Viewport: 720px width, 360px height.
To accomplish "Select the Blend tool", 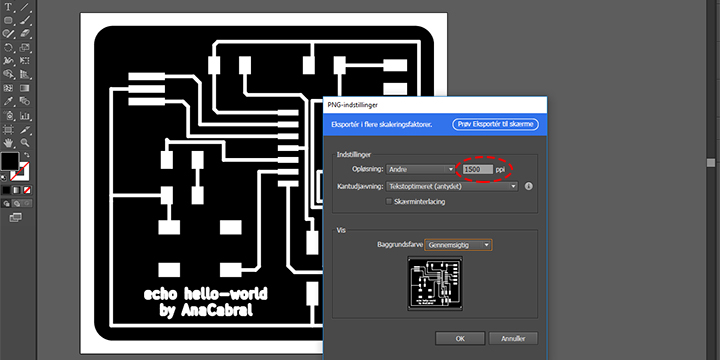I will pyautogui.click(x=25, y=101).
